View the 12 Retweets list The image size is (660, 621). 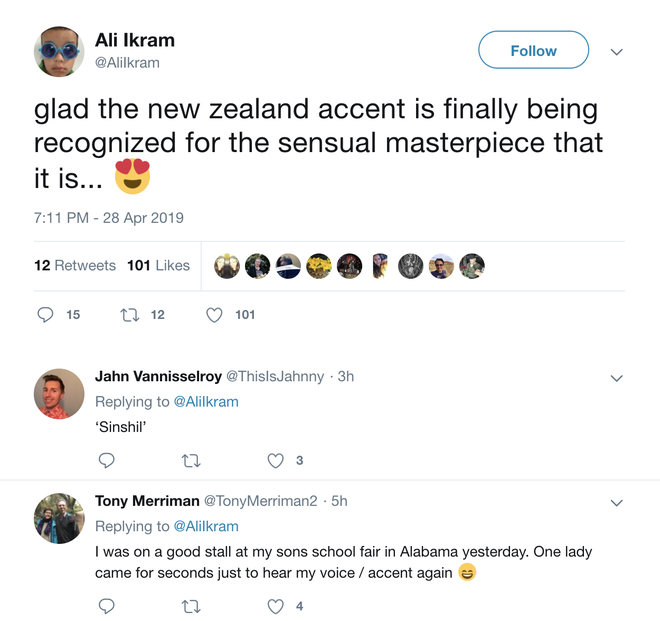pyautogui.click(x=75, y=265)
